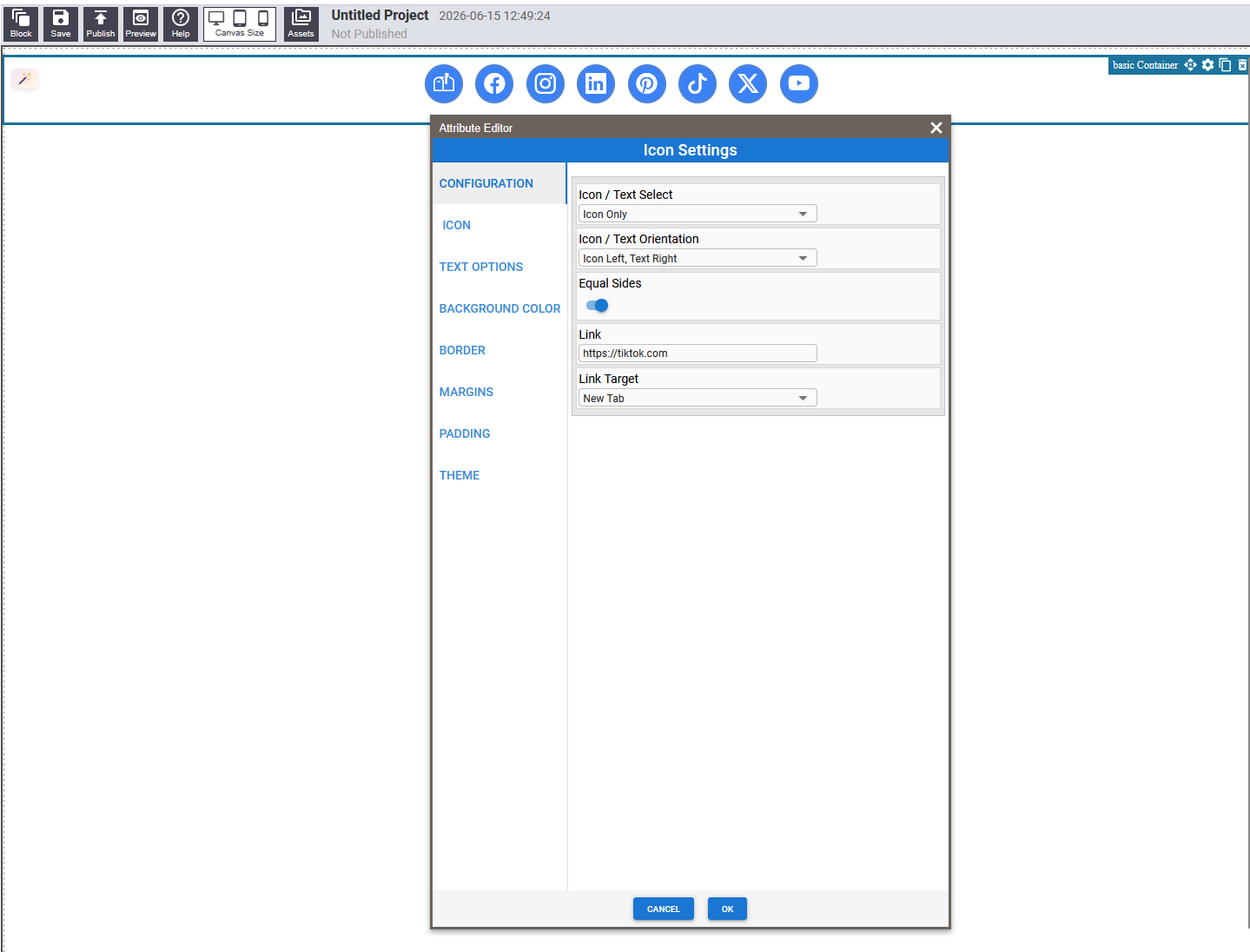
Task: Select the Instagram social icon
Action: [546, 83]
